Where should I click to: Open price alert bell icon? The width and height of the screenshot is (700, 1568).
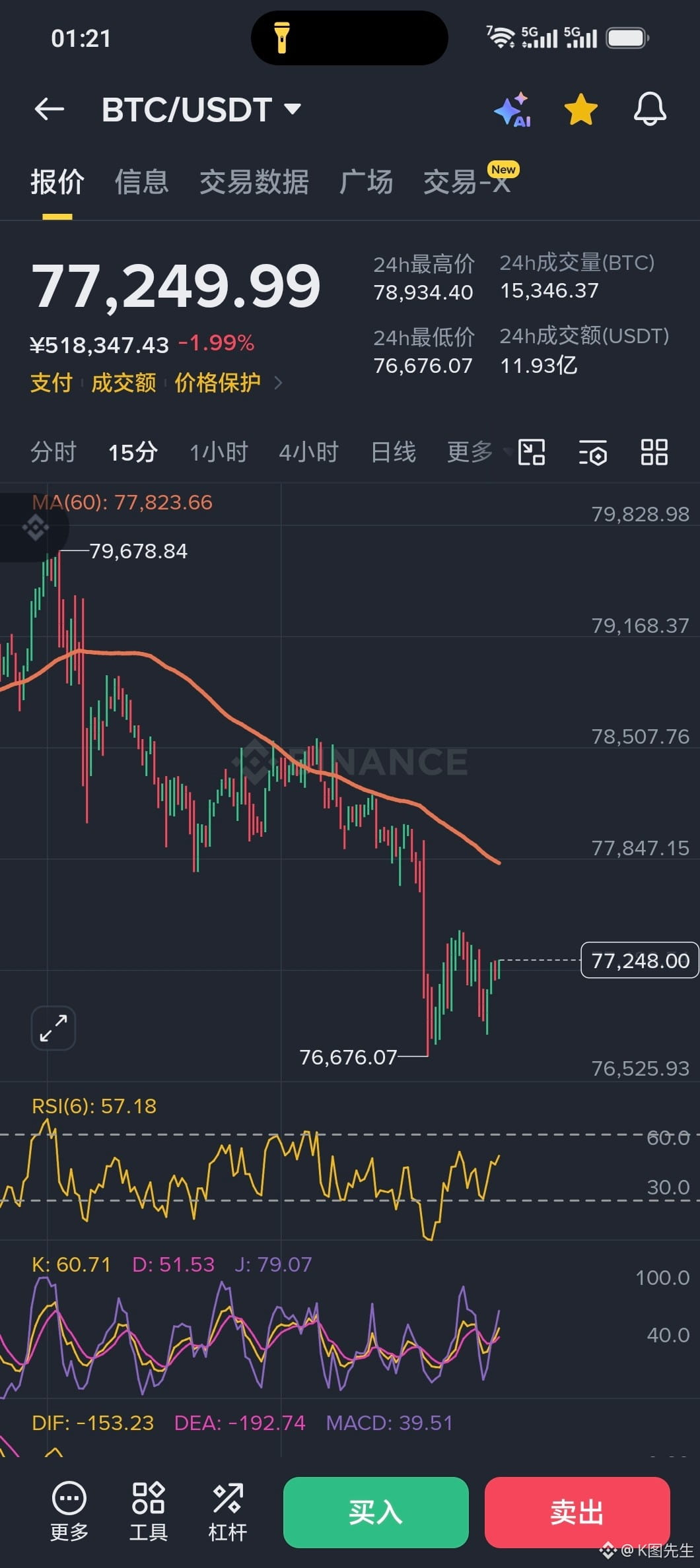pos(650,110)
